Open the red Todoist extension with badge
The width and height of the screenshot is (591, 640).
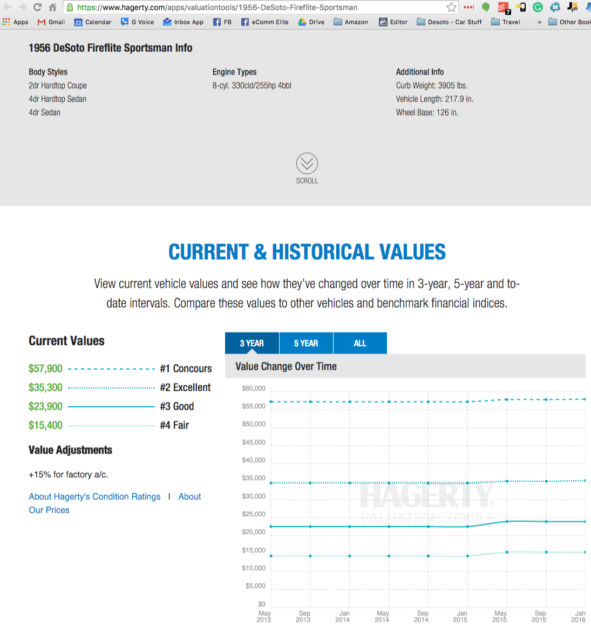point(504,8)
